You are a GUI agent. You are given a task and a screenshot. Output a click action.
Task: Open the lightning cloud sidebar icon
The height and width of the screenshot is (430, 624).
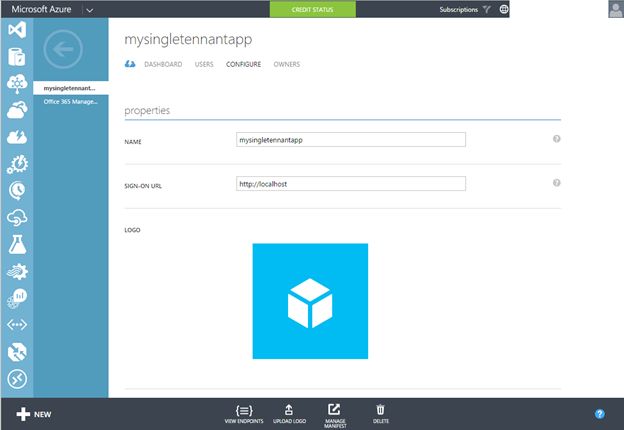(17, 137)
